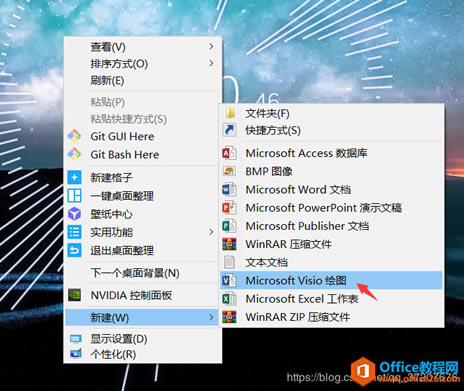Click the yellow folder icon for 文件夹(F)
This screenshot has width=464, height=391.
coord(230,113)
